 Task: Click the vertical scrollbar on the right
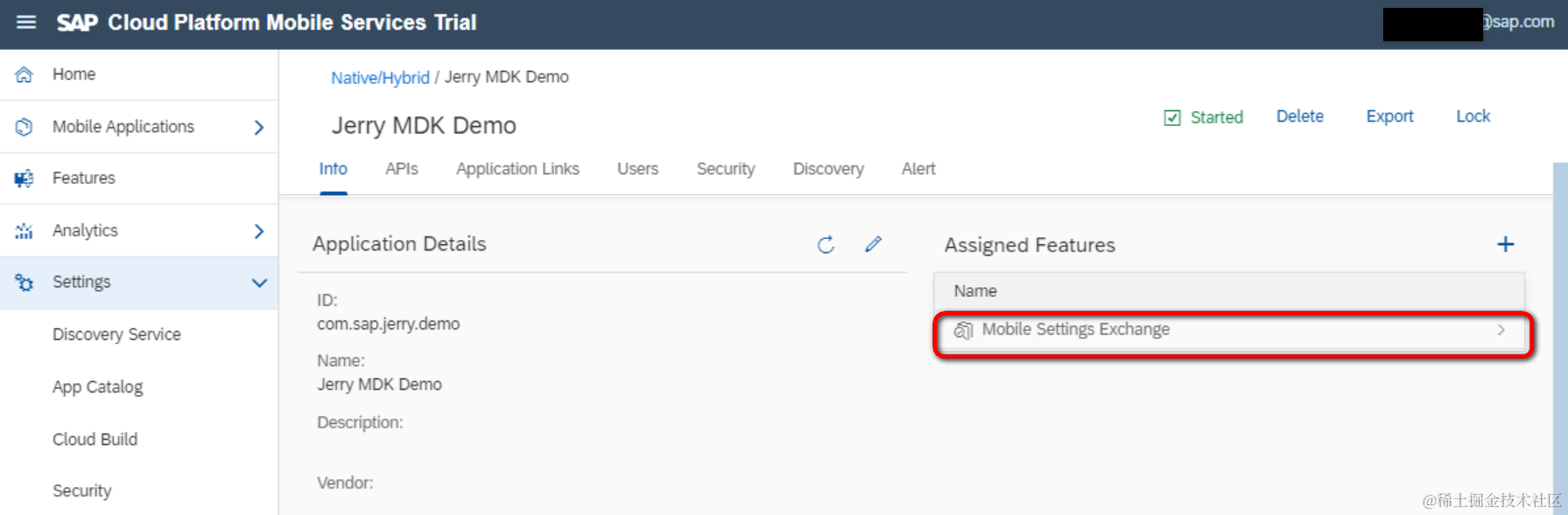pos(1559,333)
